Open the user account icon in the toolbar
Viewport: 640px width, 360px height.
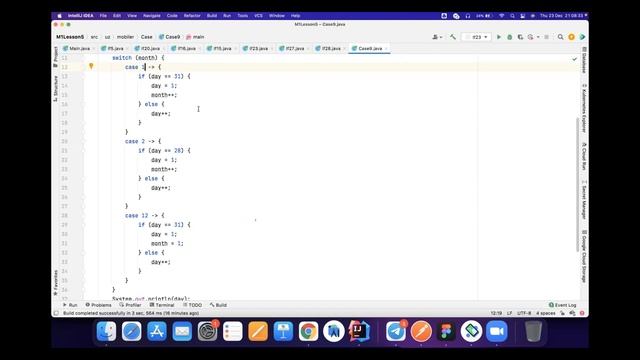[436, 37]
